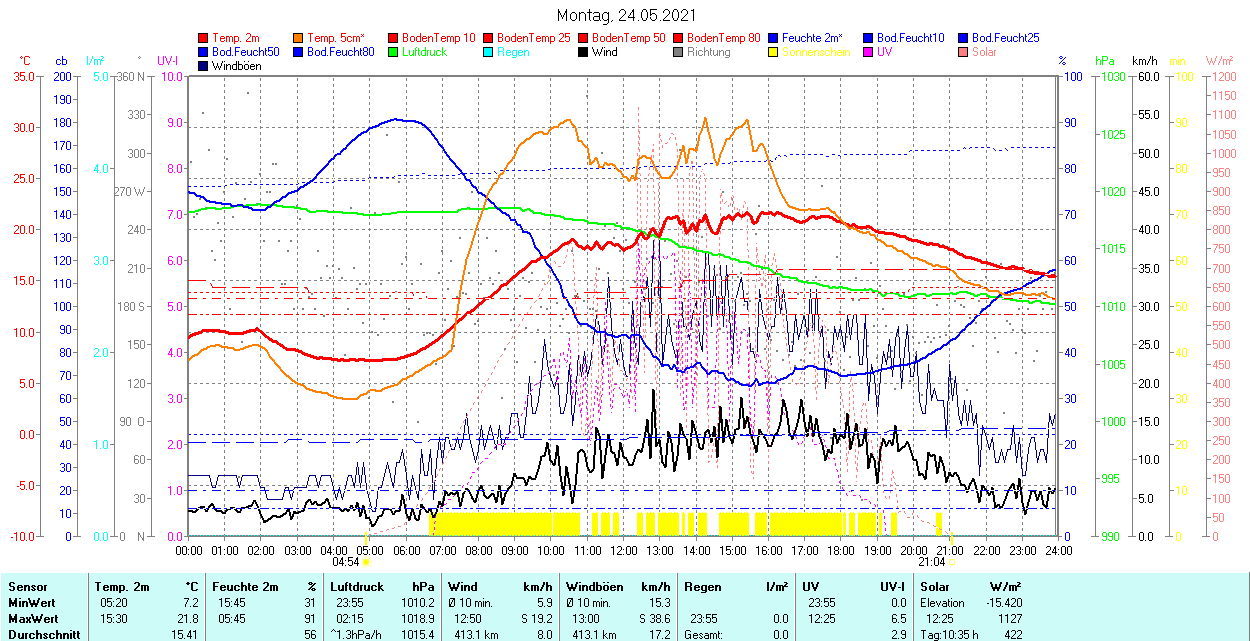1250x641 pixels.
Task: Click the Bod.Feucht80 legend label
Action: (341, 52)
